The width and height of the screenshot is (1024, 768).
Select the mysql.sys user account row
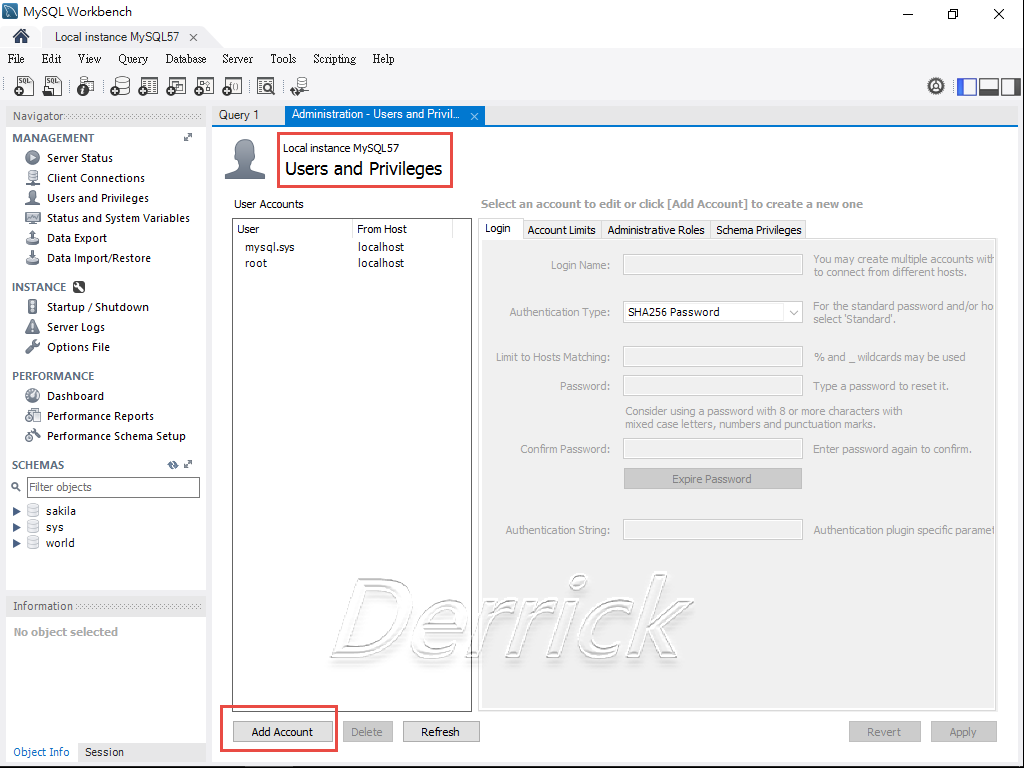pyautogui.click(x=352, y=248)
